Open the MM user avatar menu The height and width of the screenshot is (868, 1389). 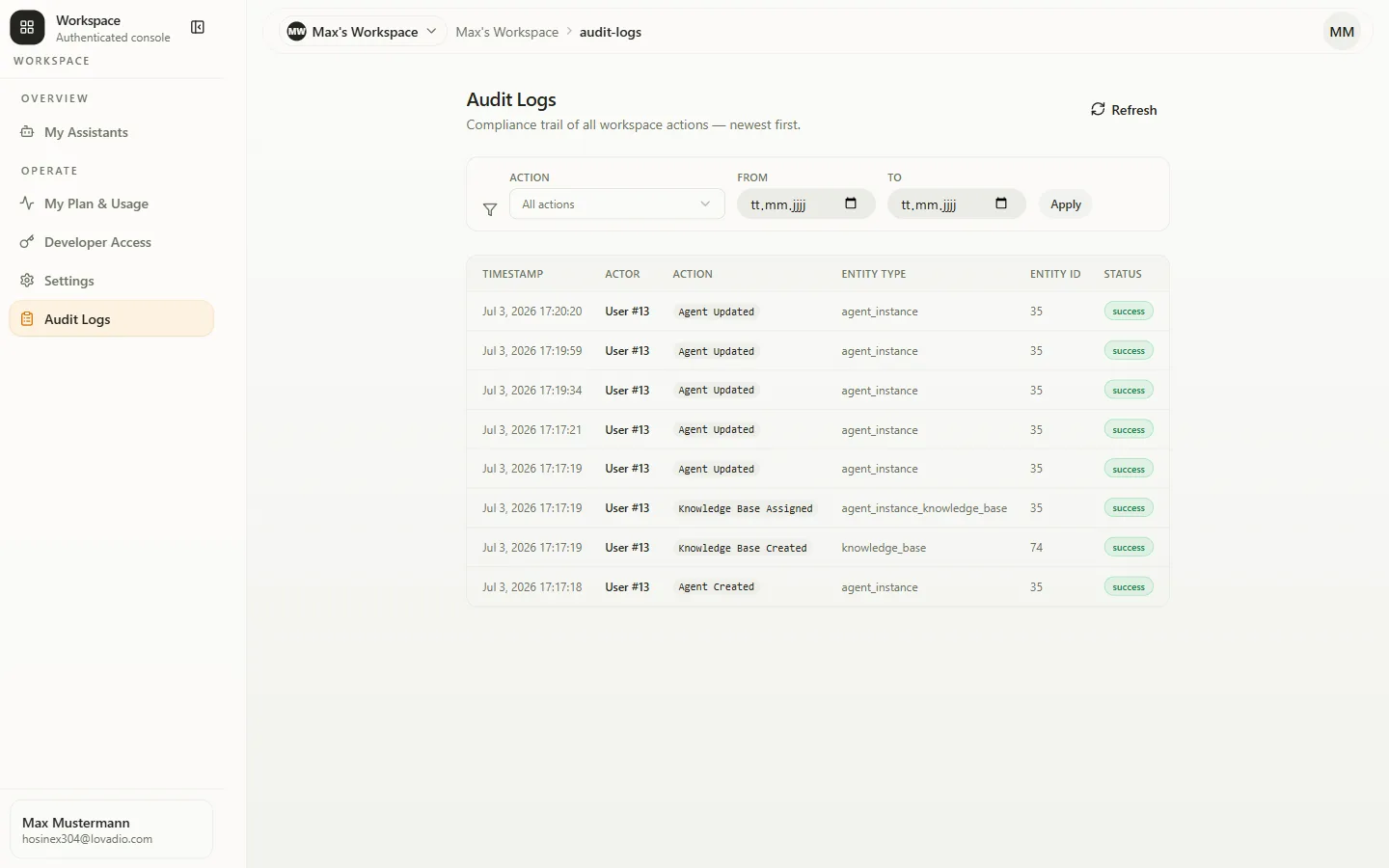[1342, 32]
